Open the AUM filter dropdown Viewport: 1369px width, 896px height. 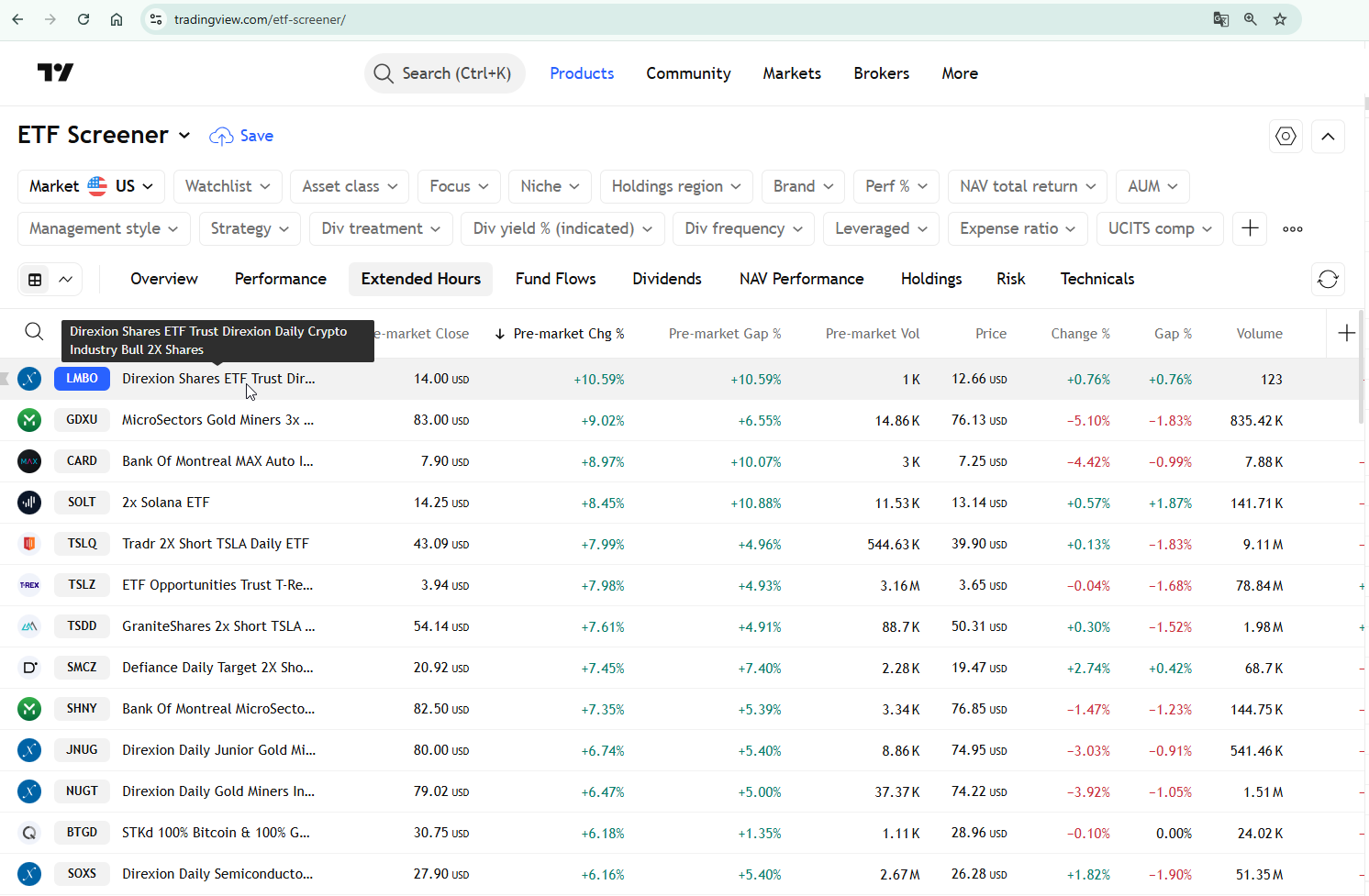tap(1152, 186)
